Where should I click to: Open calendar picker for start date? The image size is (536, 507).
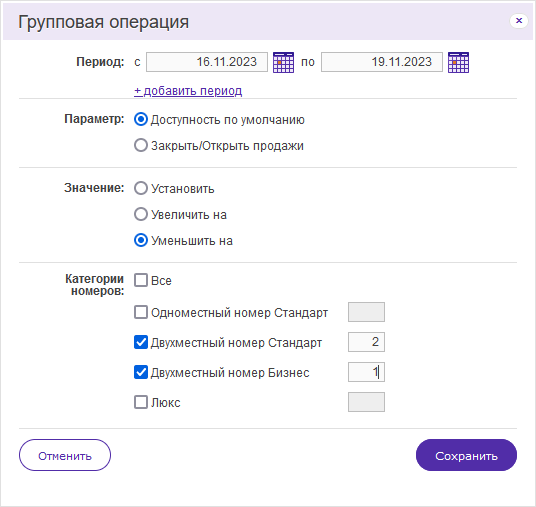coord(283,62)
